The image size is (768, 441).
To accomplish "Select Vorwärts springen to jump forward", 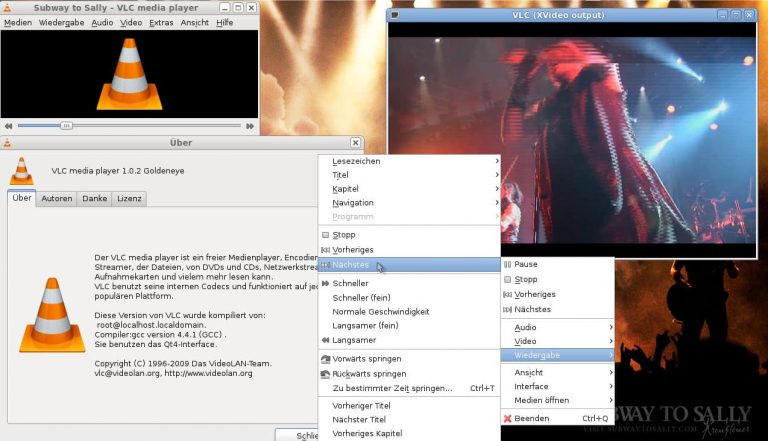I will (366, 359).
